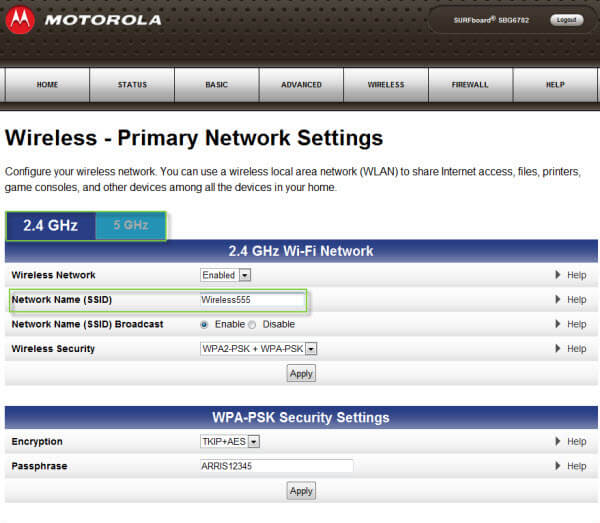Click Help arrow for Network Name (SSID) row
600x523 pixels.
[x=558, y=300]
